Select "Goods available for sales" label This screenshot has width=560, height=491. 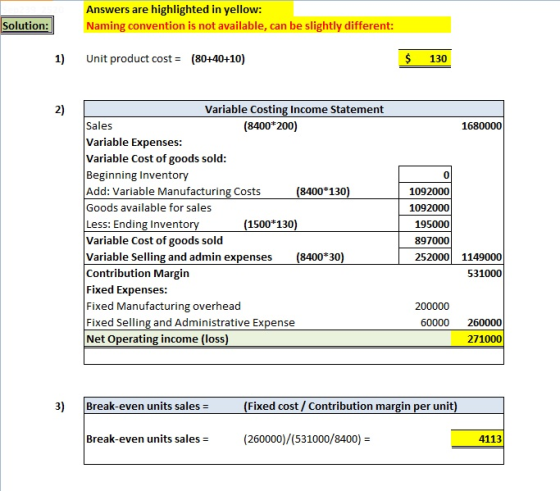pos(149,208)
